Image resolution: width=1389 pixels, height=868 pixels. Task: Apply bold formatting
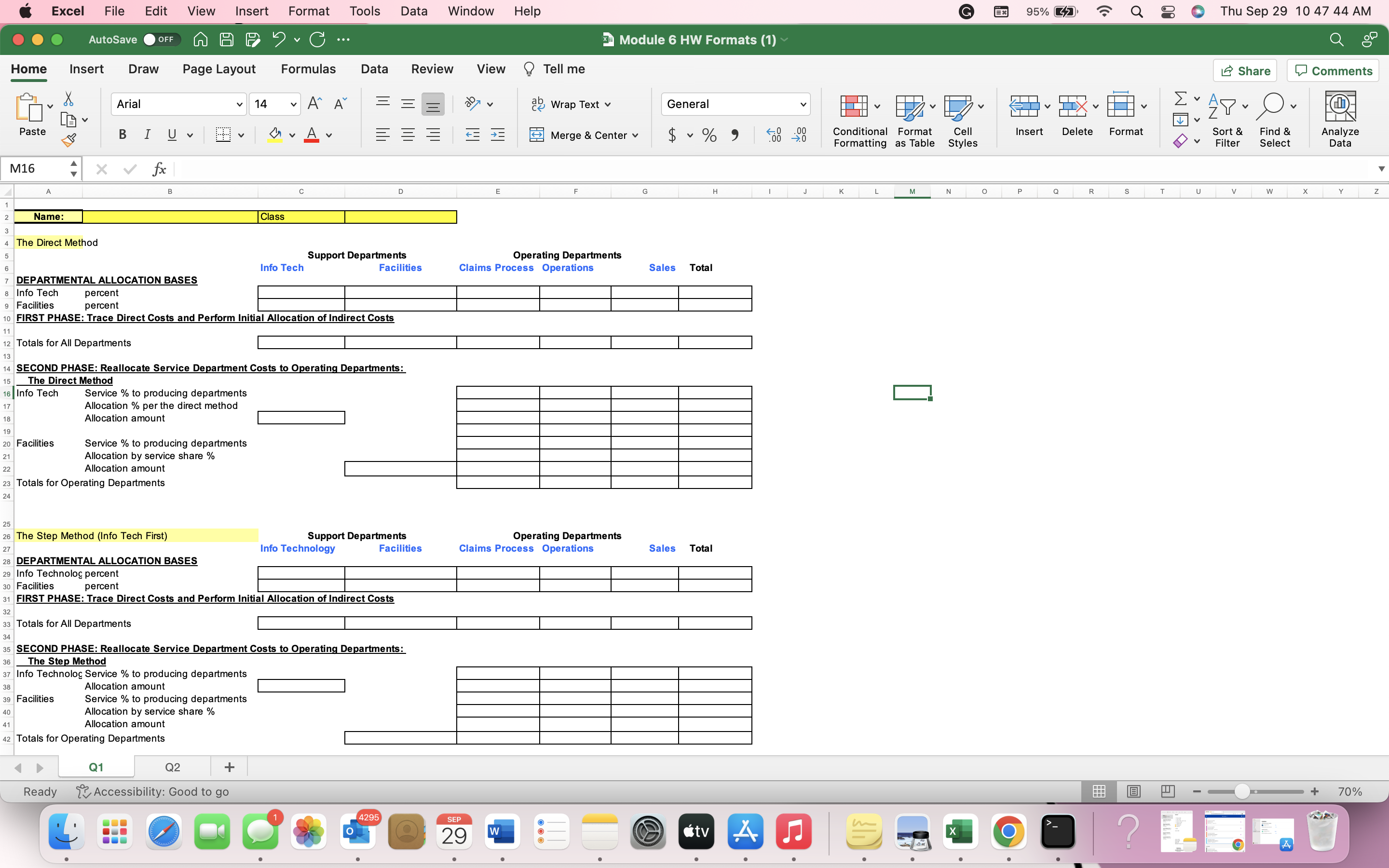(x=122, y=135)
